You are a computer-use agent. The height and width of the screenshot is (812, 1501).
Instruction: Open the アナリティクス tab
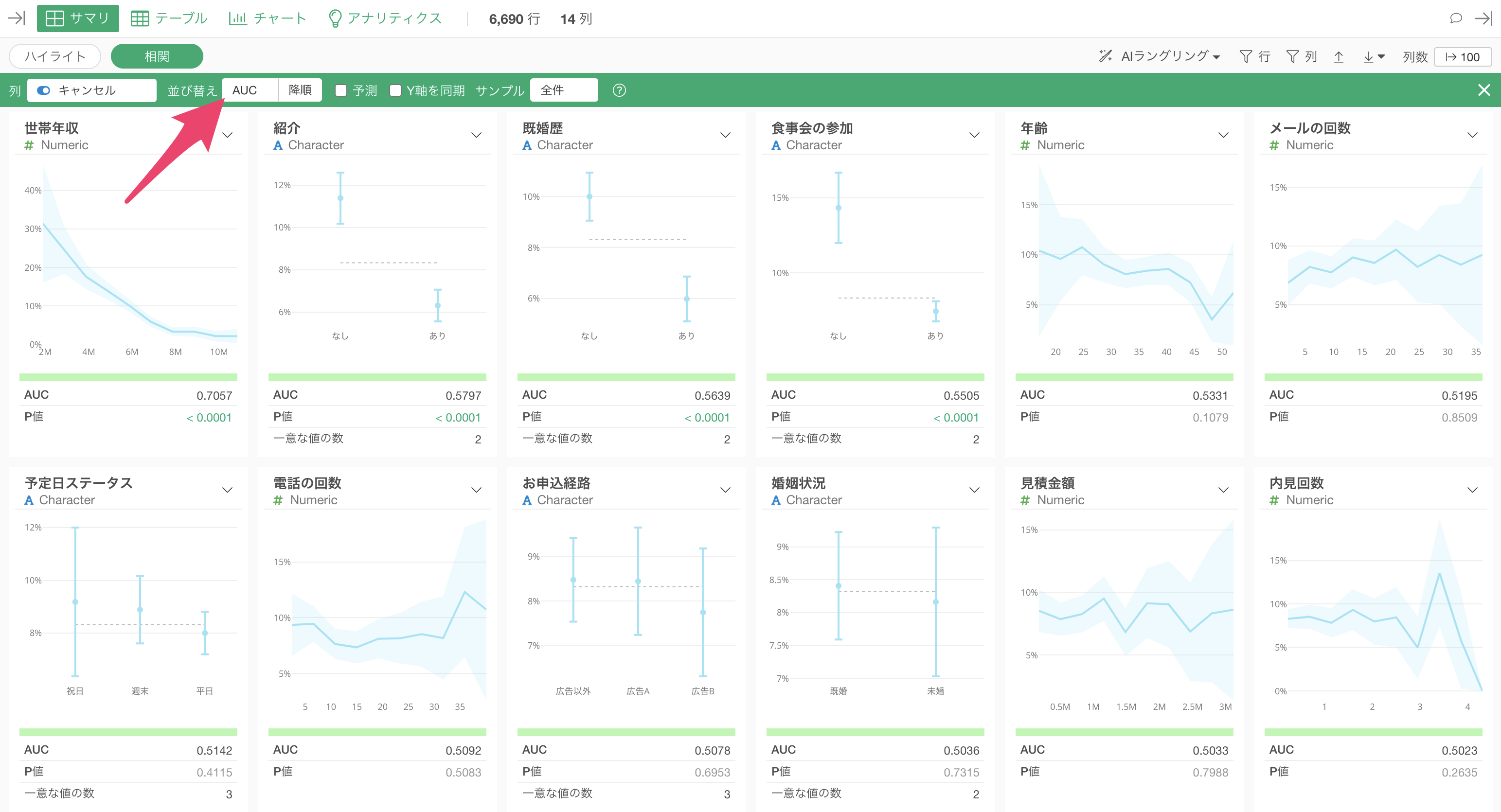pyautogui.click(x=385, y=18)
